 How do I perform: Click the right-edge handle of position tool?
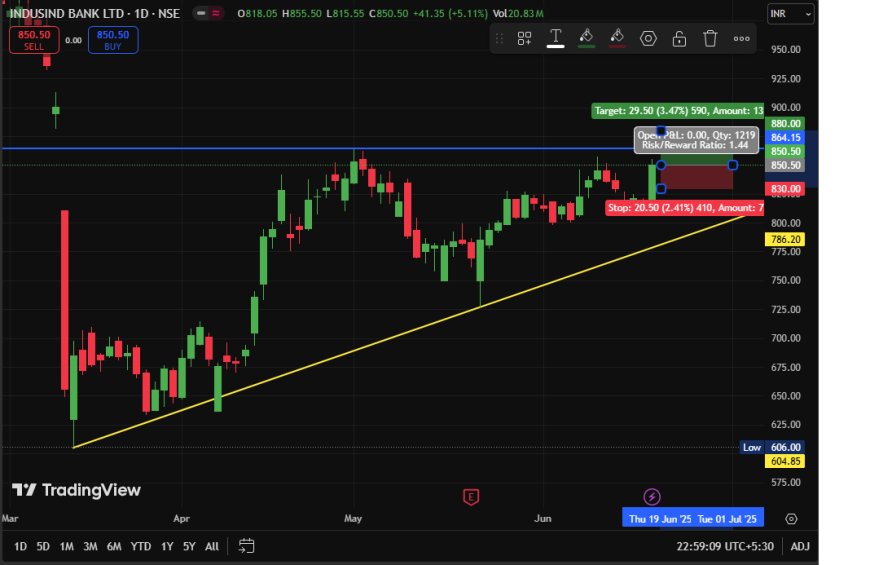click(733, 165)
